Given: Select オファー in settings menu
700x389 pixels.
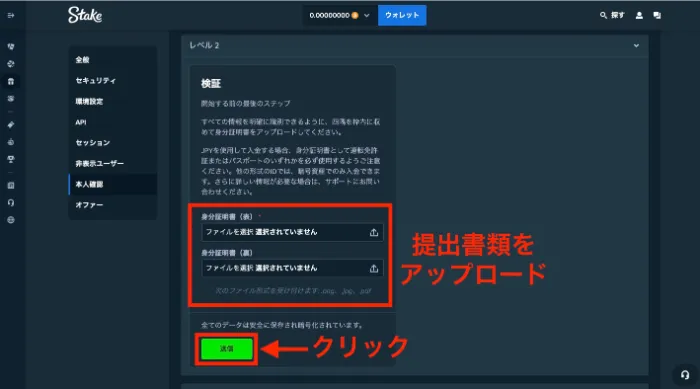Looking at the screenshot, I should [x=113, y=205].
